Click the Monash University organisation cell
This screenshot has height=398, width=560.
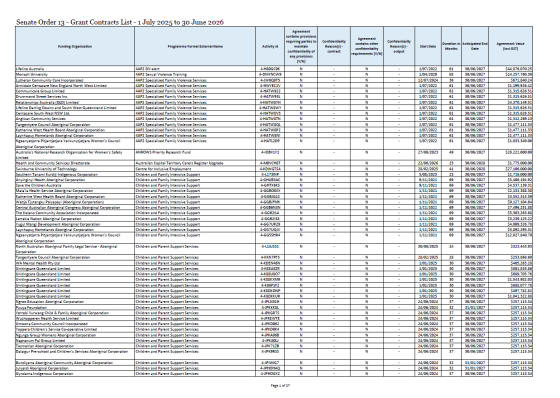point(75,74)
